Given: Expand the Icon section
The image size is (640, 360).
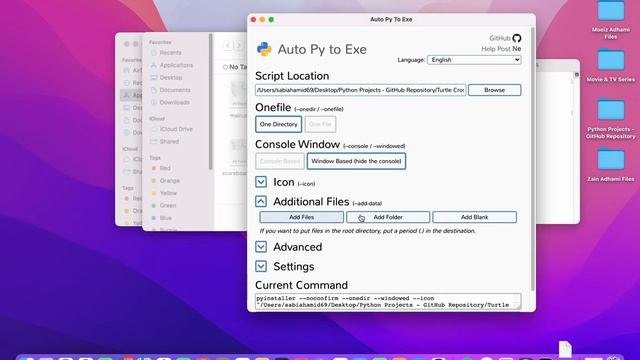Looking at the screenshot, I should [261, 182].
